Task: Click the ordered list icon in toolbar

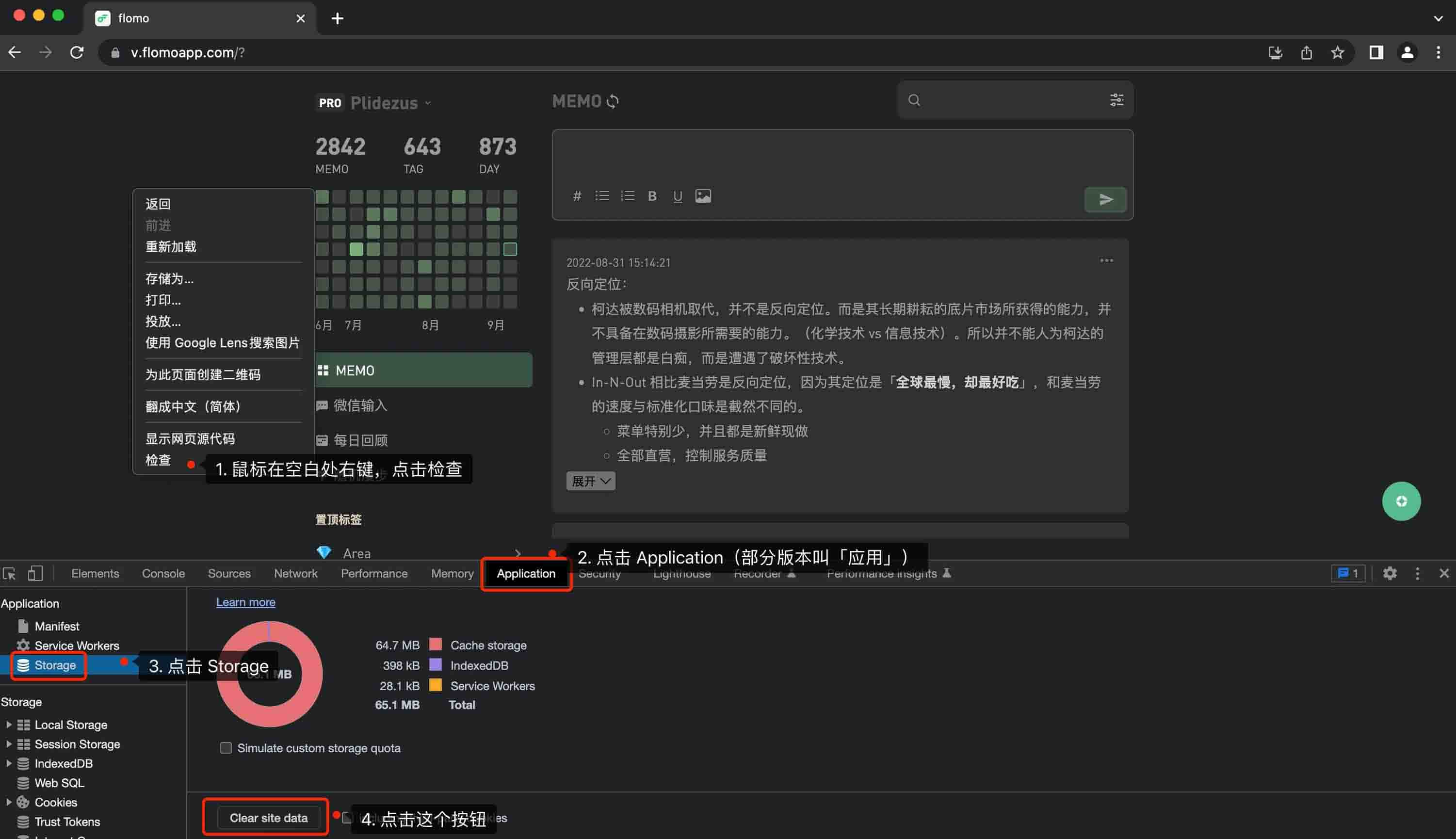Action: pos(628,195)
